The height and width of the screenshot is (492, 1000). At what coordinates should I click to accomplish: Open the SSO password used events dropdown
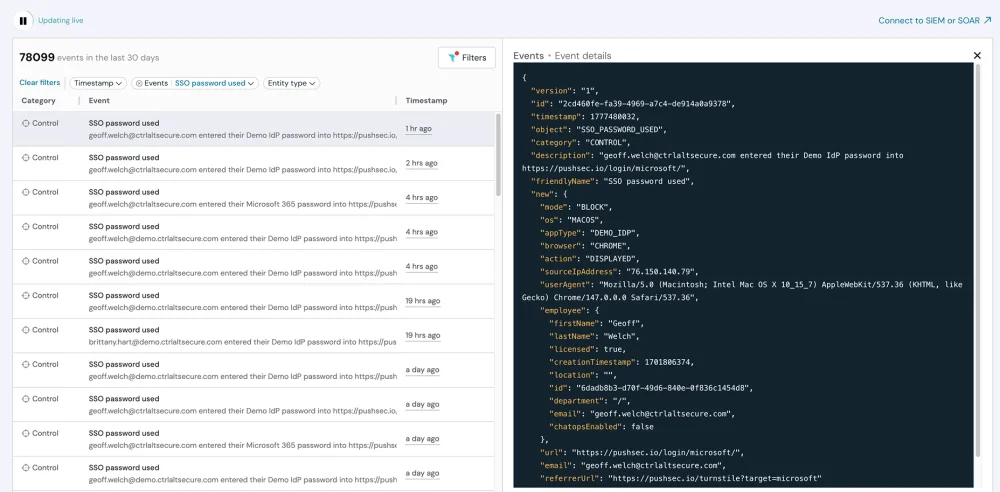(x=215, y=83)
